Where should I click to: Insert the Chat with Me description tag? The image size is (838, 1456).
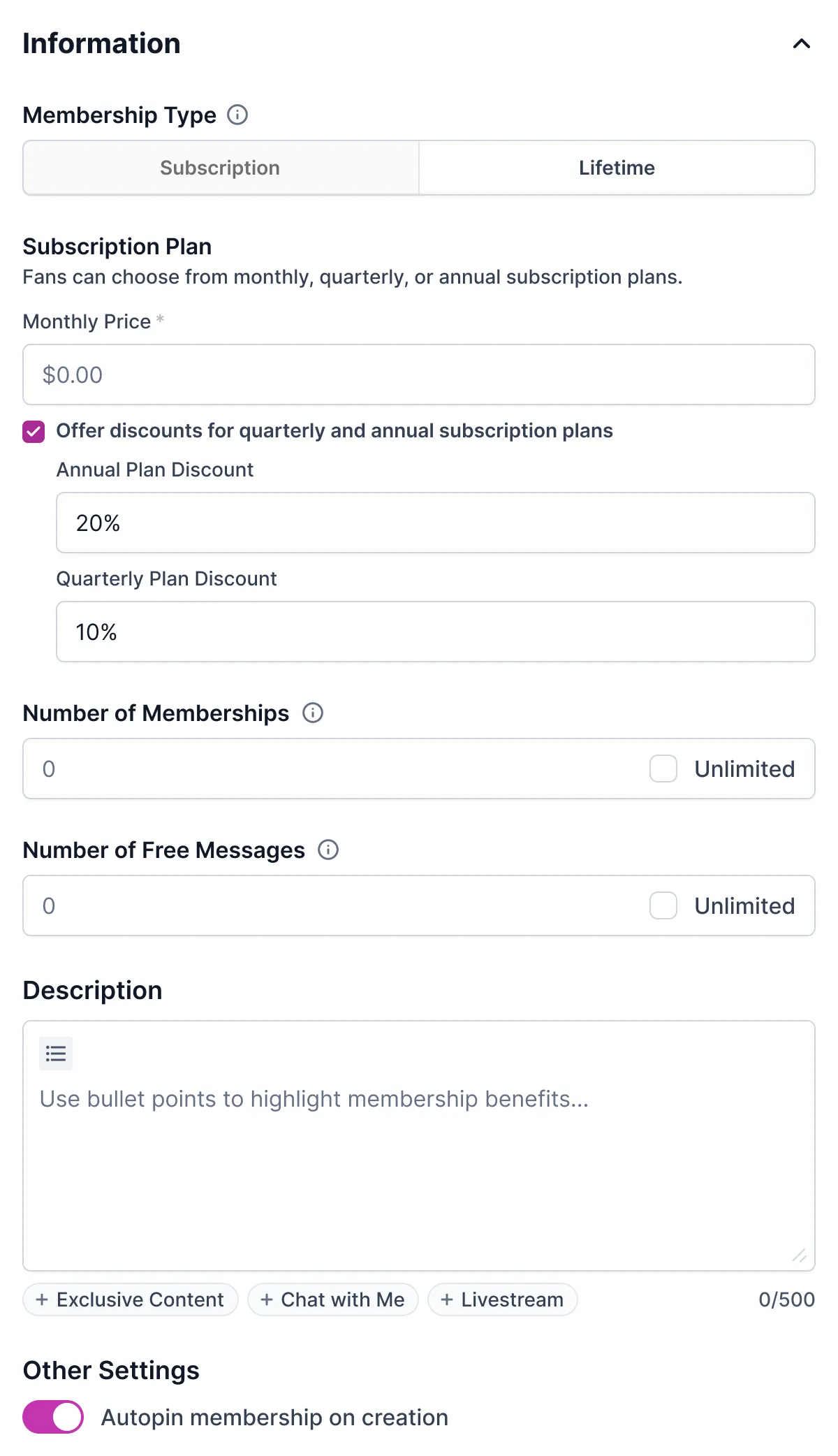(333, 1300)
